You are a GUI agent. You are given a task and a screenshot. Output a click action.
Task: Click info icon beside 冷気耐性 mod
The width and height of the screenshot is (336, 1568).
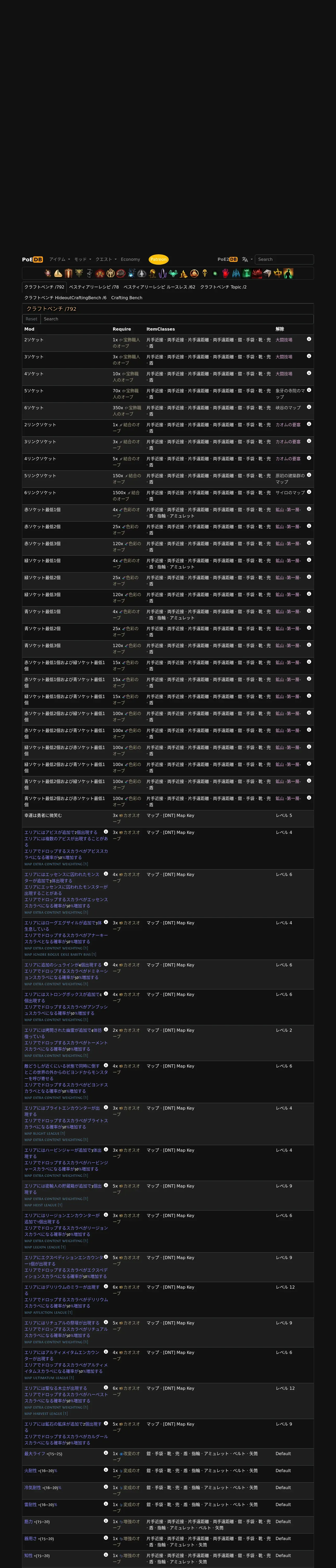click(x=106, y=1487)
